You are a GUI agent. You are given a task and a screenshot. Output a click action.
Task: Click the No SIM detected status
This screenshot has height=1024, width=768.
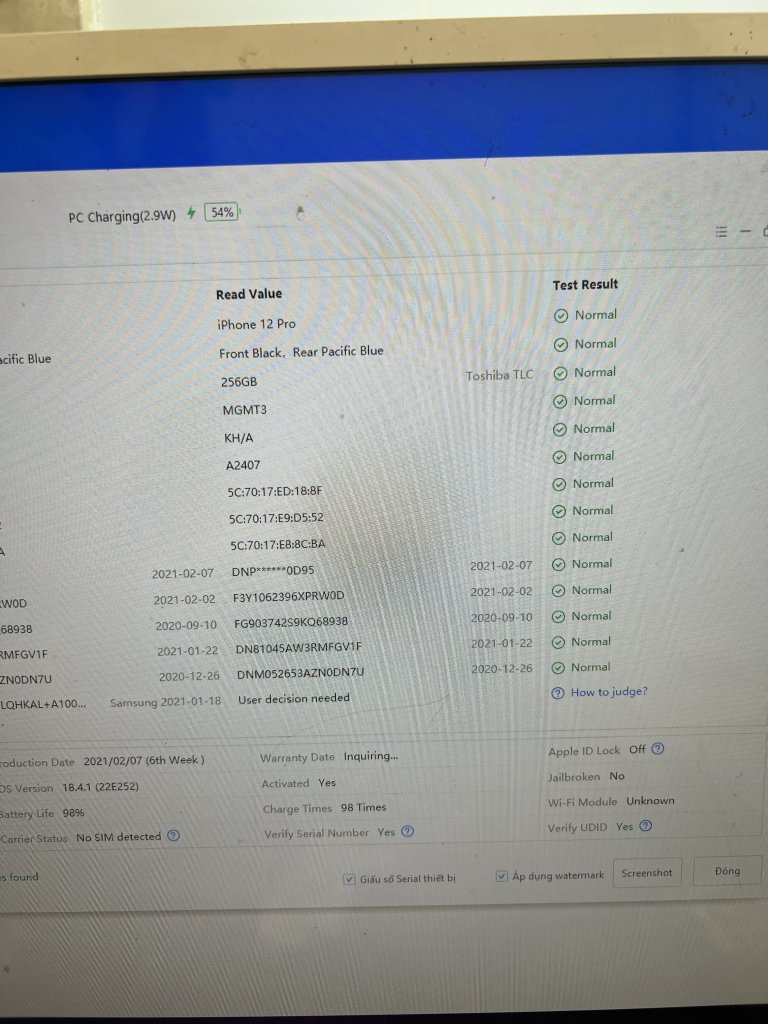[118, 837]
